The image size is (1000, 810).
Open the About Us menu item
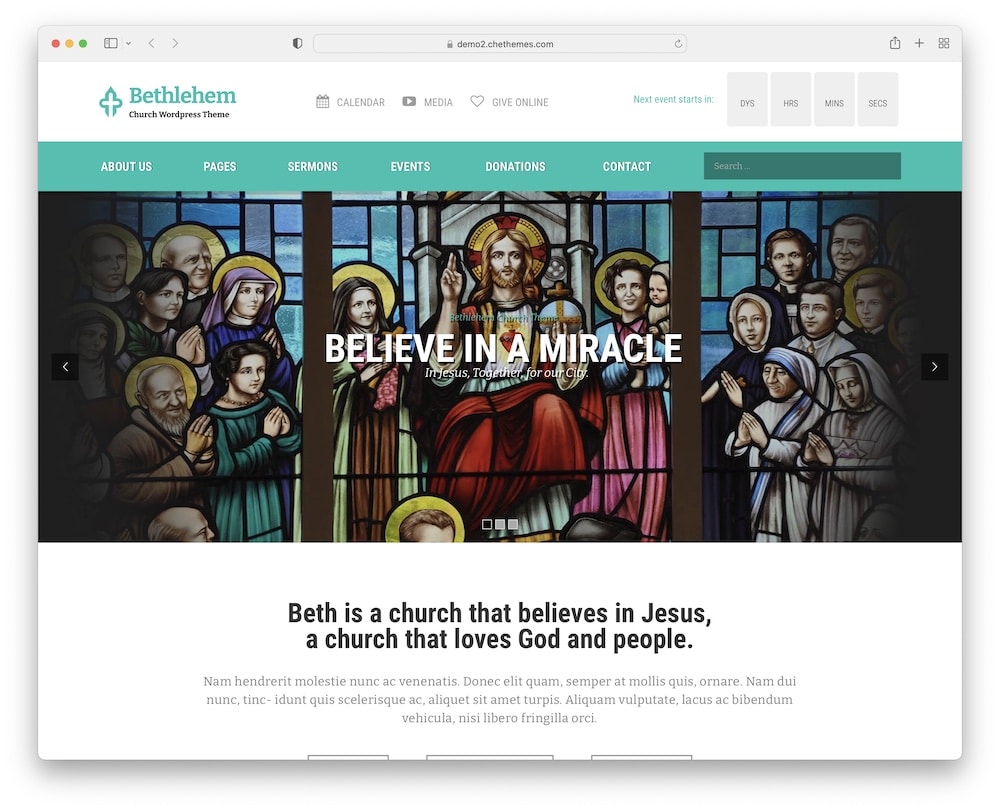coord(126,166)
